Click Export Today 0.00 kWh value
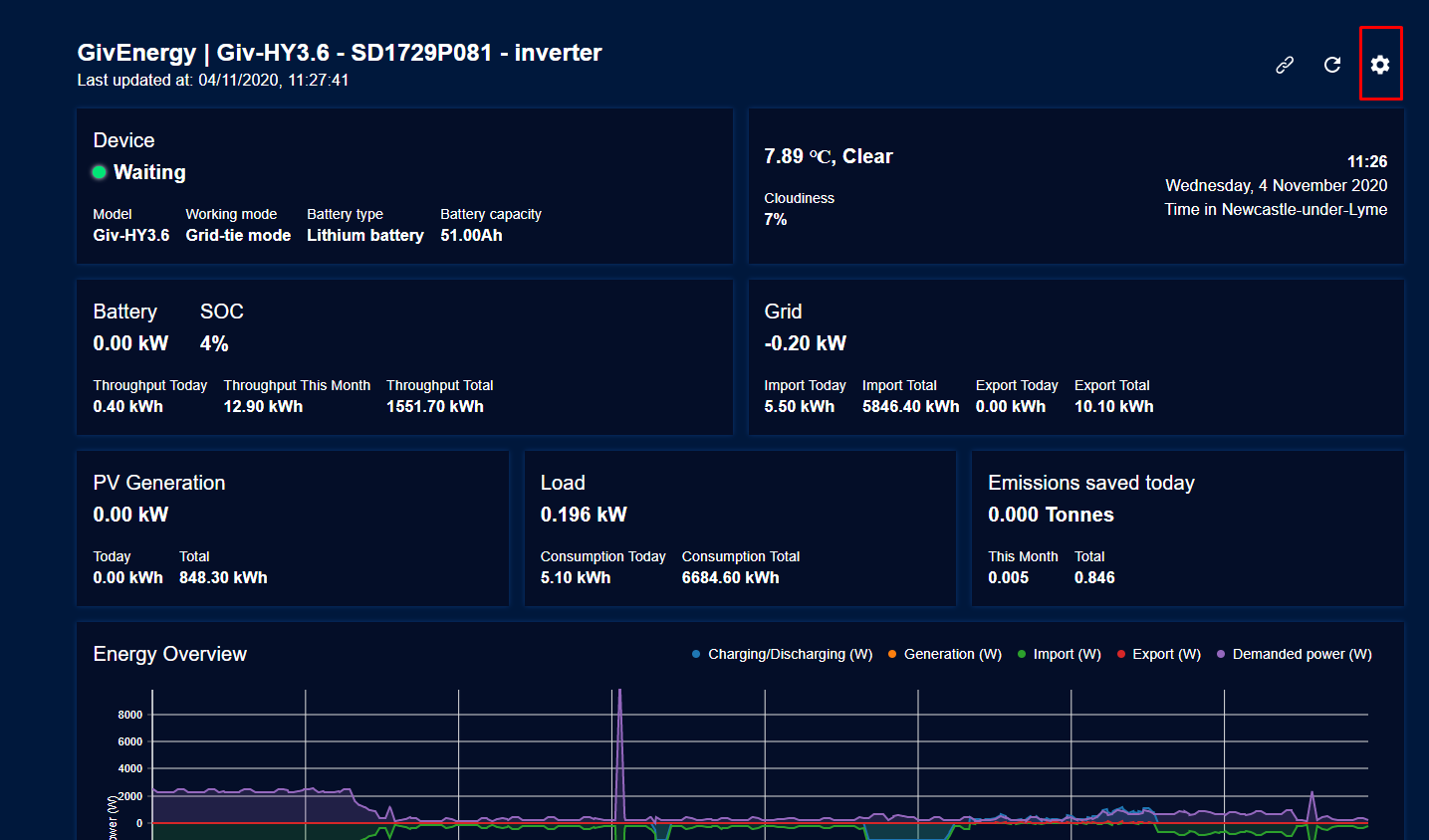1429x840 pixels. [x=1011, y=407]
